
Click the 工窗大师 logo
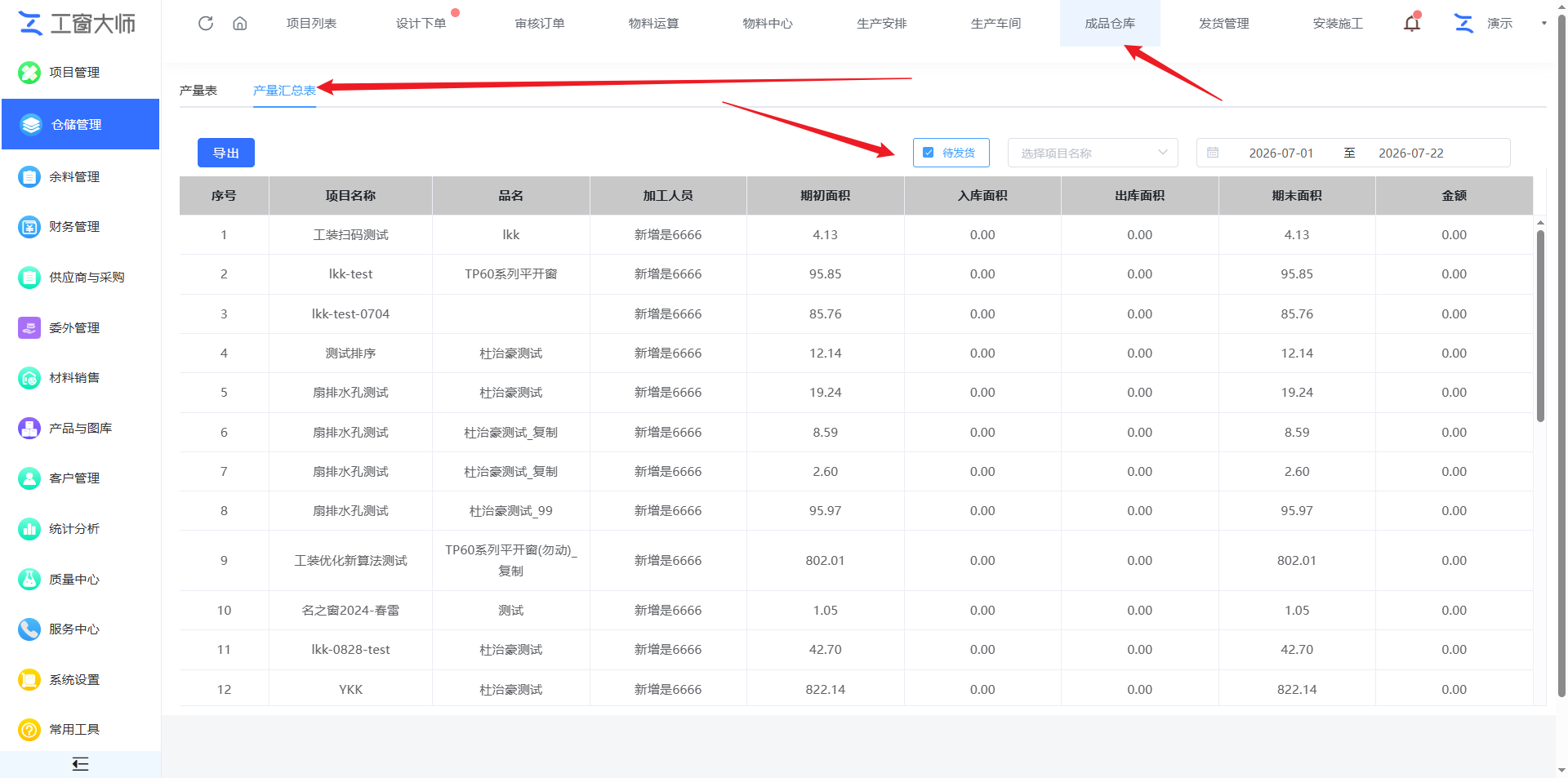pyautogui.click(x=77, y=24)
